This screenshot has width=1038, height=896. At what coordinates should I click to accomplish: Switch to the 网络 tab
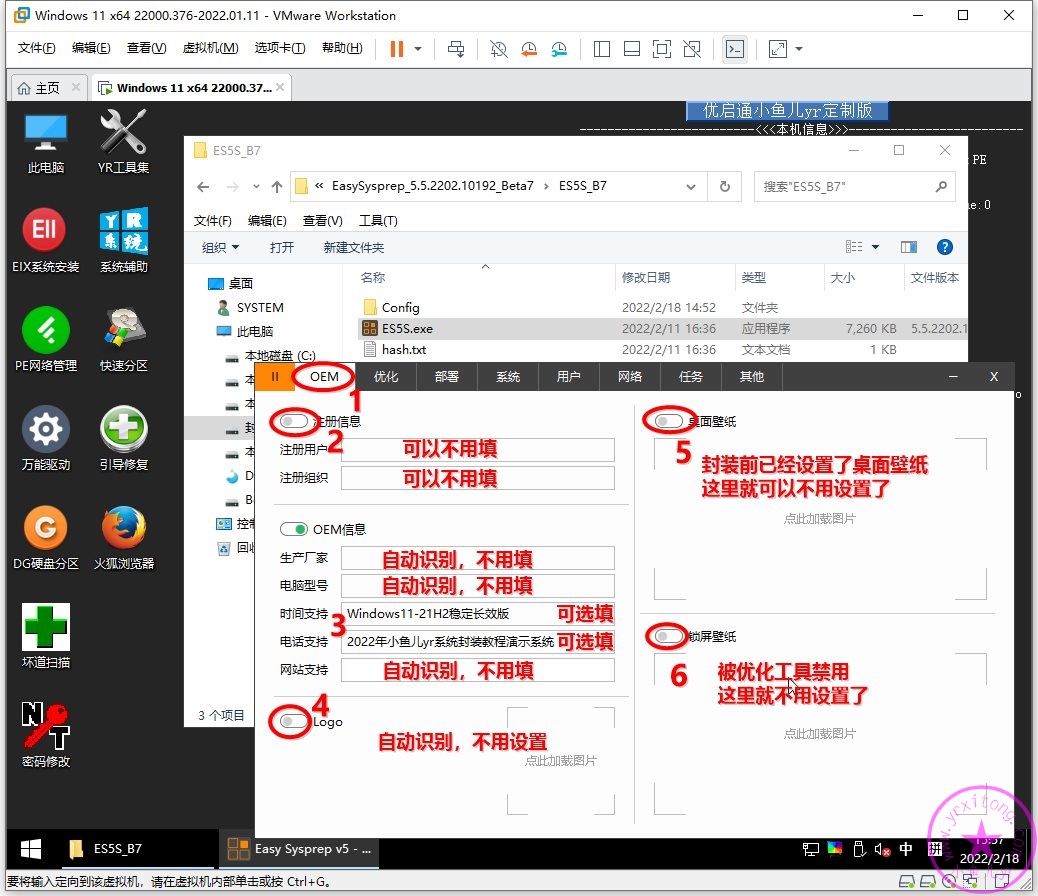630,377
